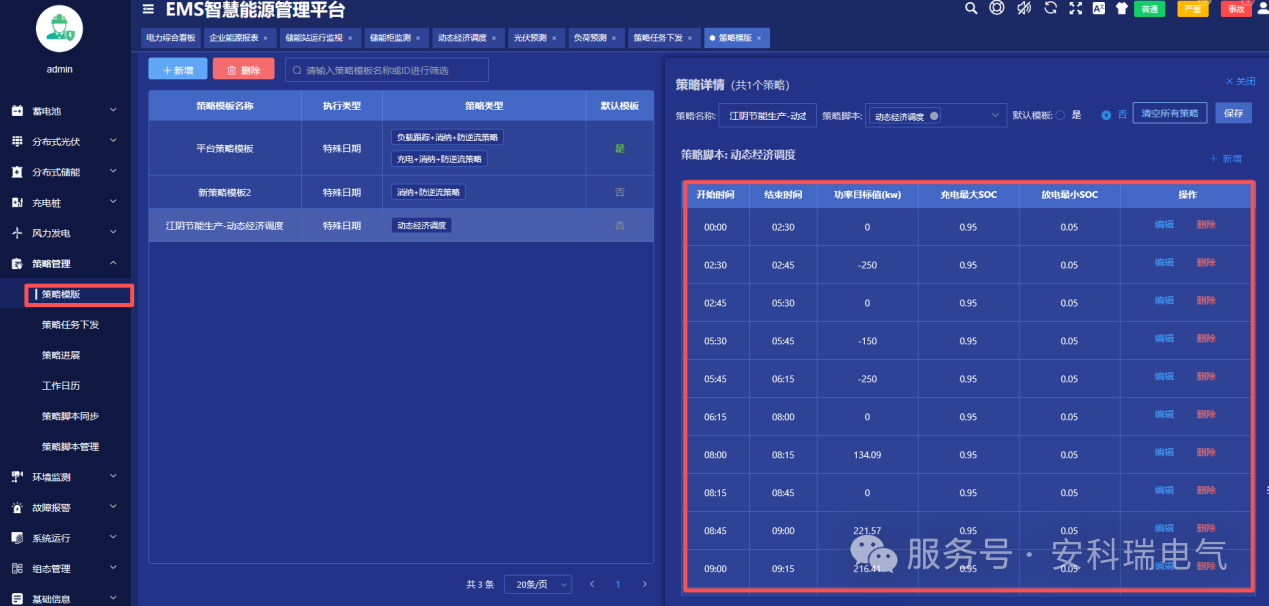Image resolution: width=1269 pixels, height=606 pixels.
Task: Switch to the 动态经济调度 tab
Action: point(462,38)
